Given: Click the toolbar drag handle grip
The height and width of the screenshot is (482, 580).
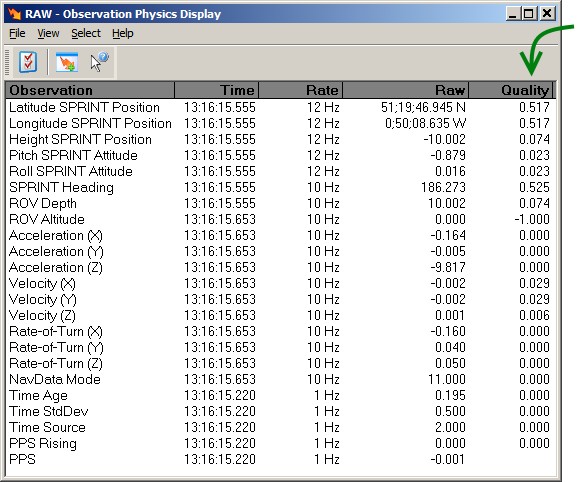Looking at the screenshot, I should (x=7, y=62).
